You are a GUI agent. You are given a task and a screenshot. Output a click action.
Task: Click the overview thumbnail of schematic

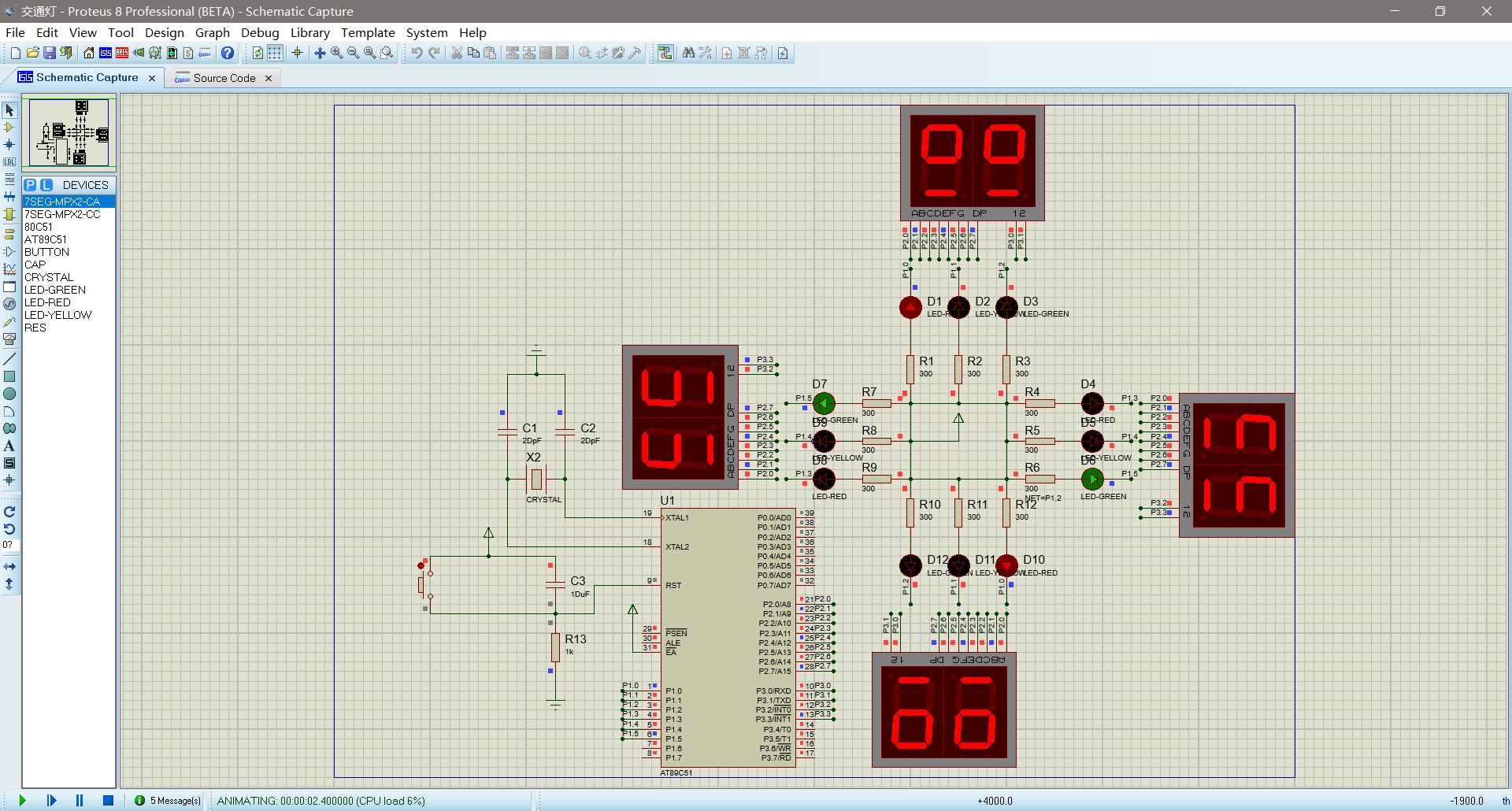coord(69,132)
